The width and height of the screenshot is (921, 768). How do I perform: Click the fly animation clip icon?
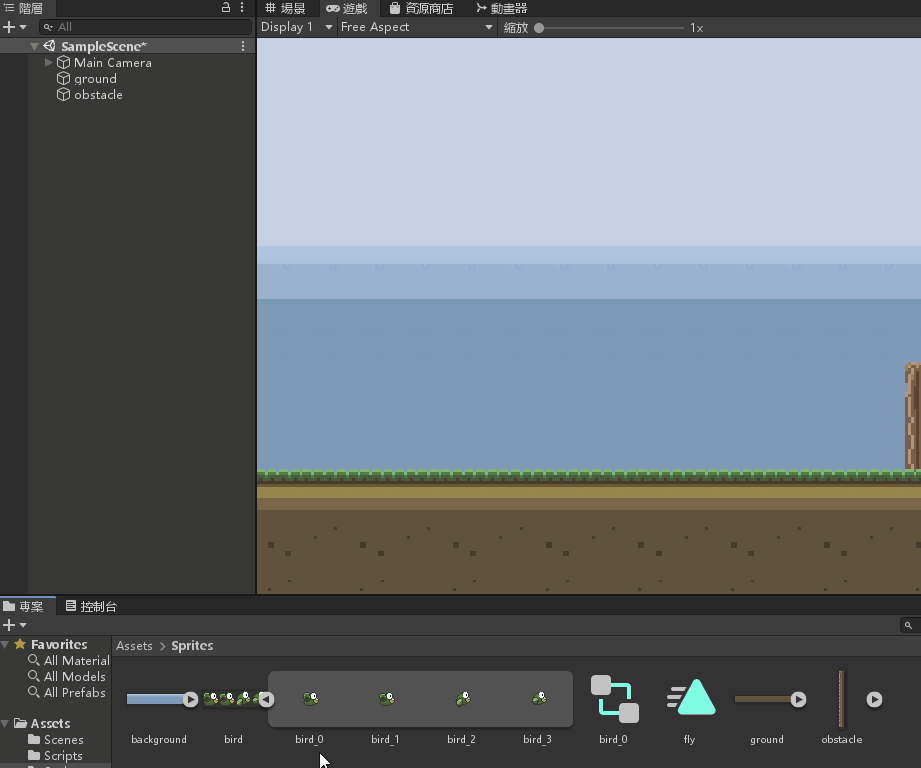[691, 699]
